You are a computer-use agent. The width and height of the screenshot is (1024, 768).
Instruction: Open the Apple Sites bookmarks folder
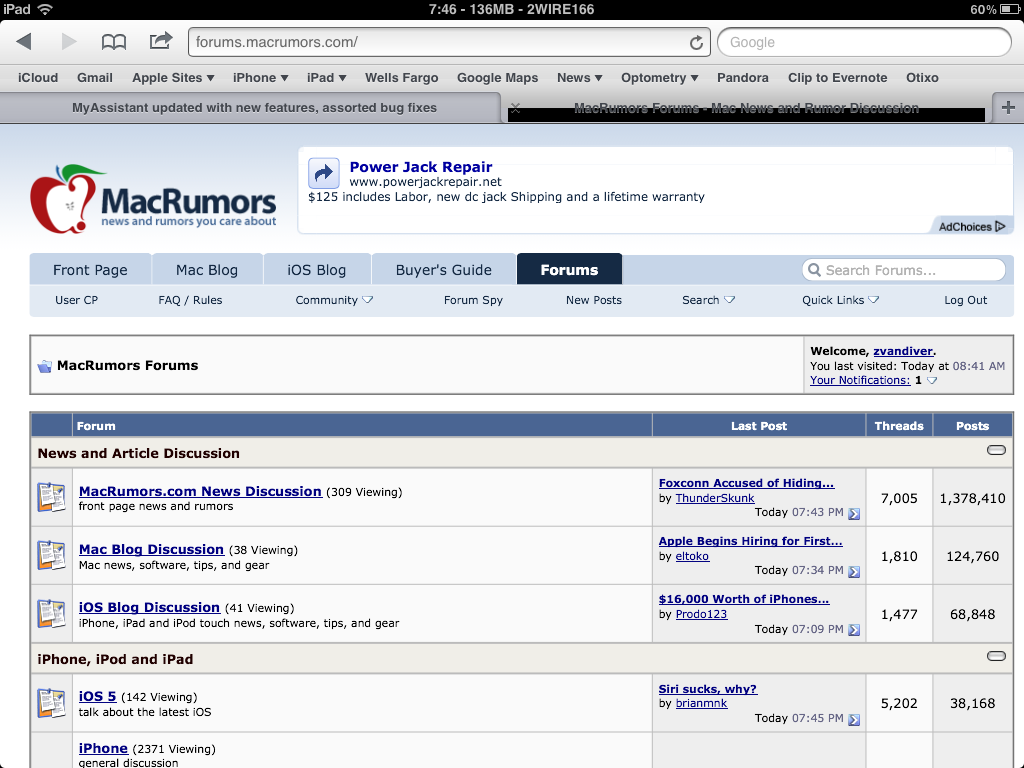click(173, 78)
